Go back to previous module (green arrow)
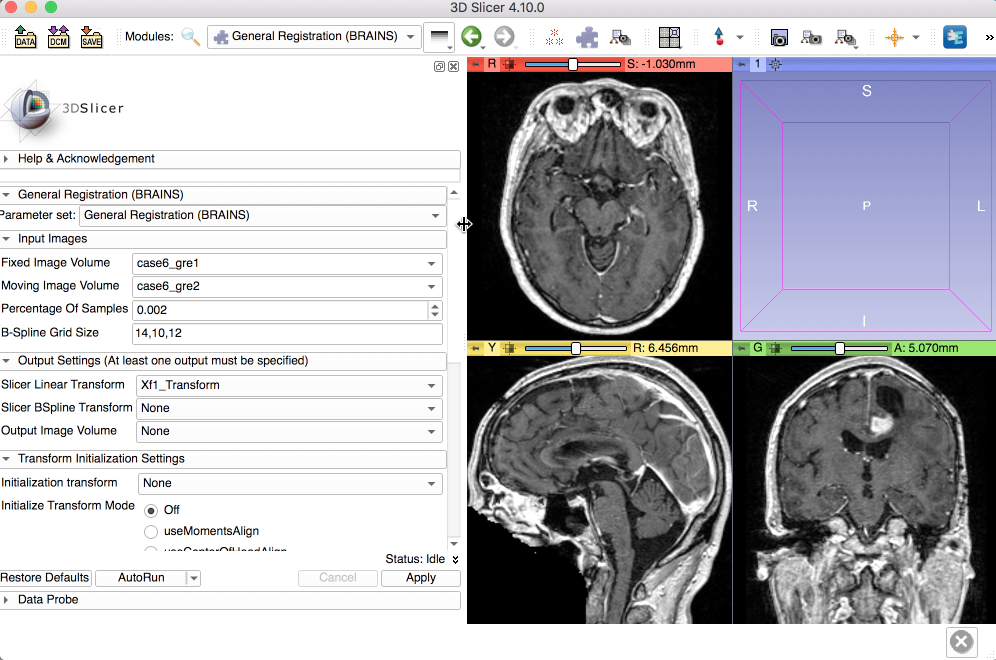The height and width of the screenshot is (660, 996). tap(471, 38)
